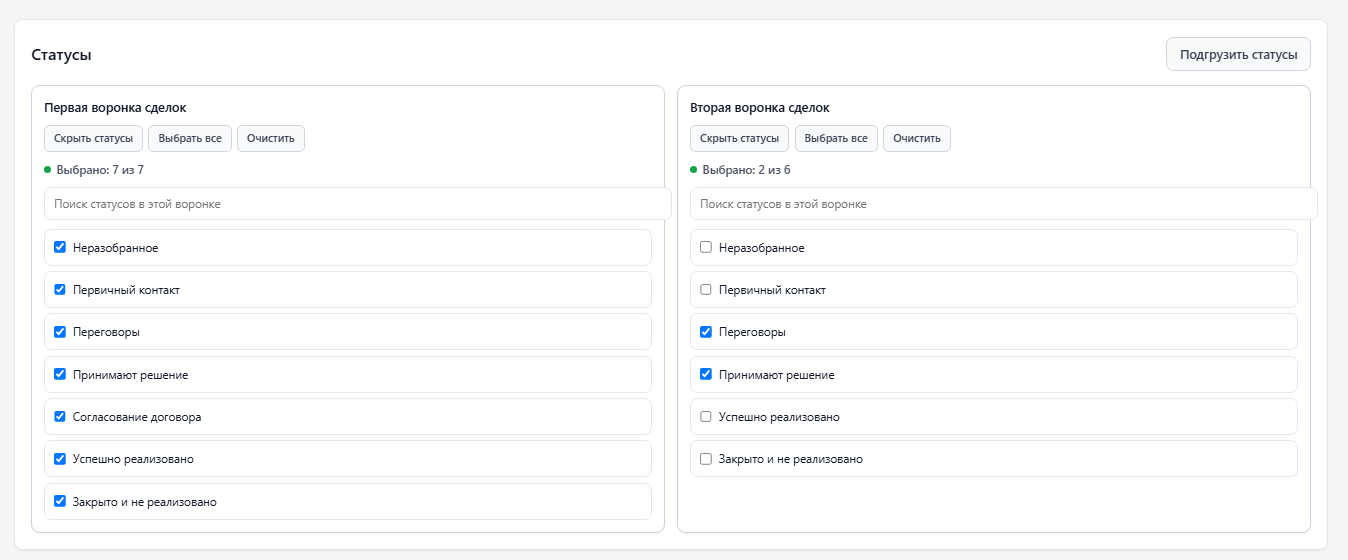Select all statuses in Первая воронка сделок
This screenshot has width=1348, height=560.
click(x=190, y=138)
